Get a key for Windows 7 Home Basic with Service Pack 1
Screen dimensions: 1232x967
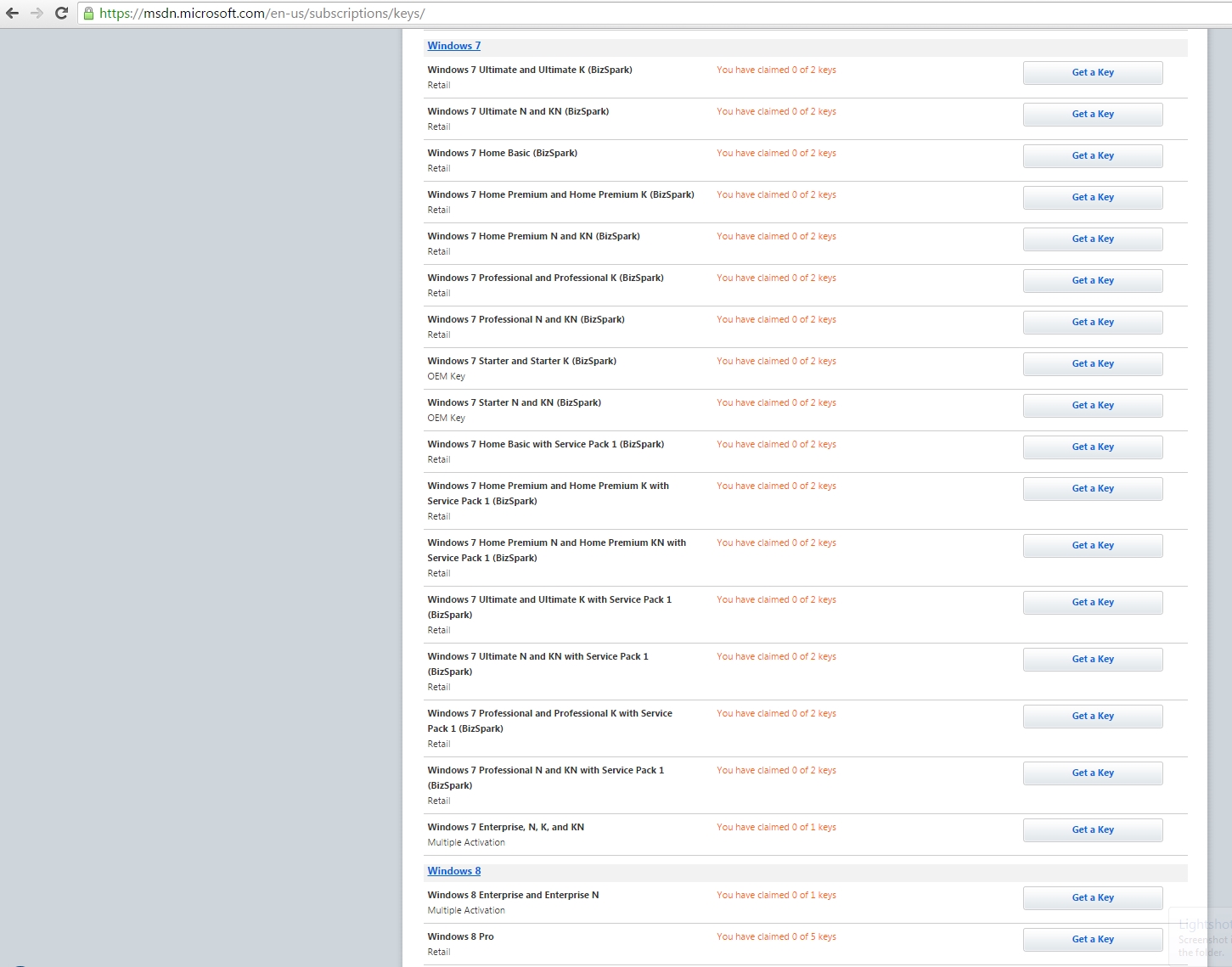pyautogui.click(x=1093, y=447)
